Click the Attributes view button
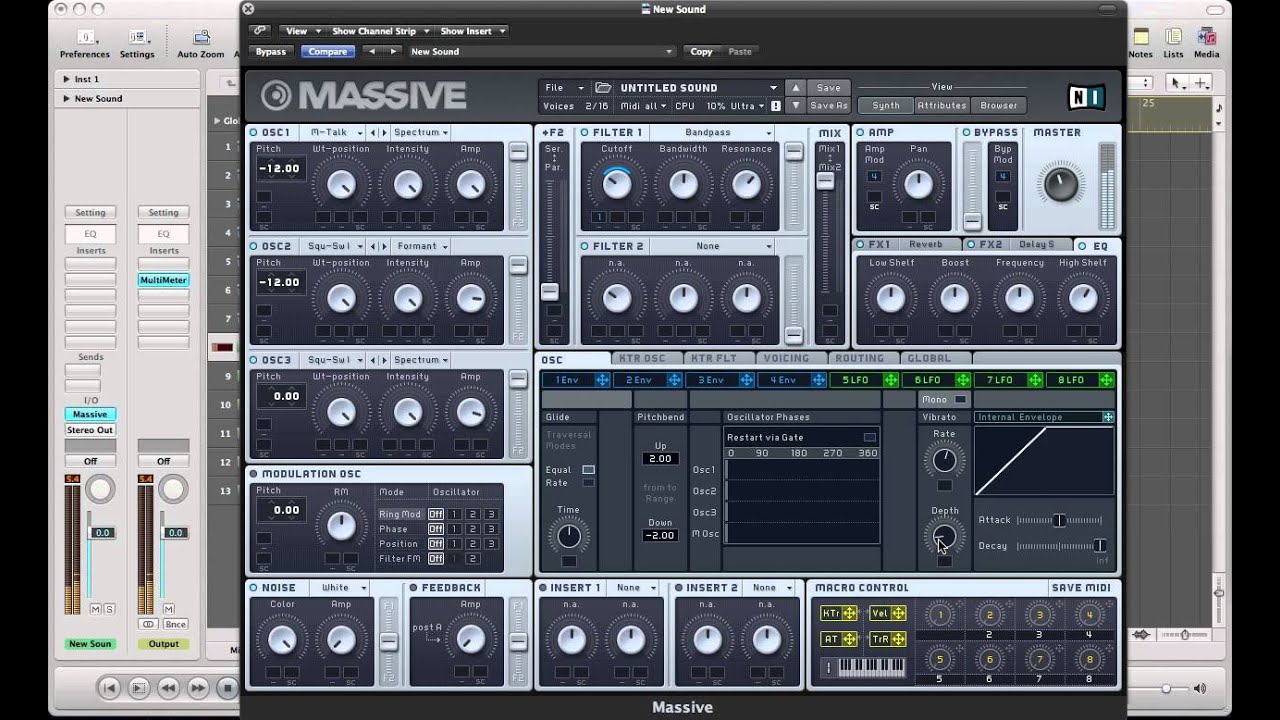 (942, 106)
